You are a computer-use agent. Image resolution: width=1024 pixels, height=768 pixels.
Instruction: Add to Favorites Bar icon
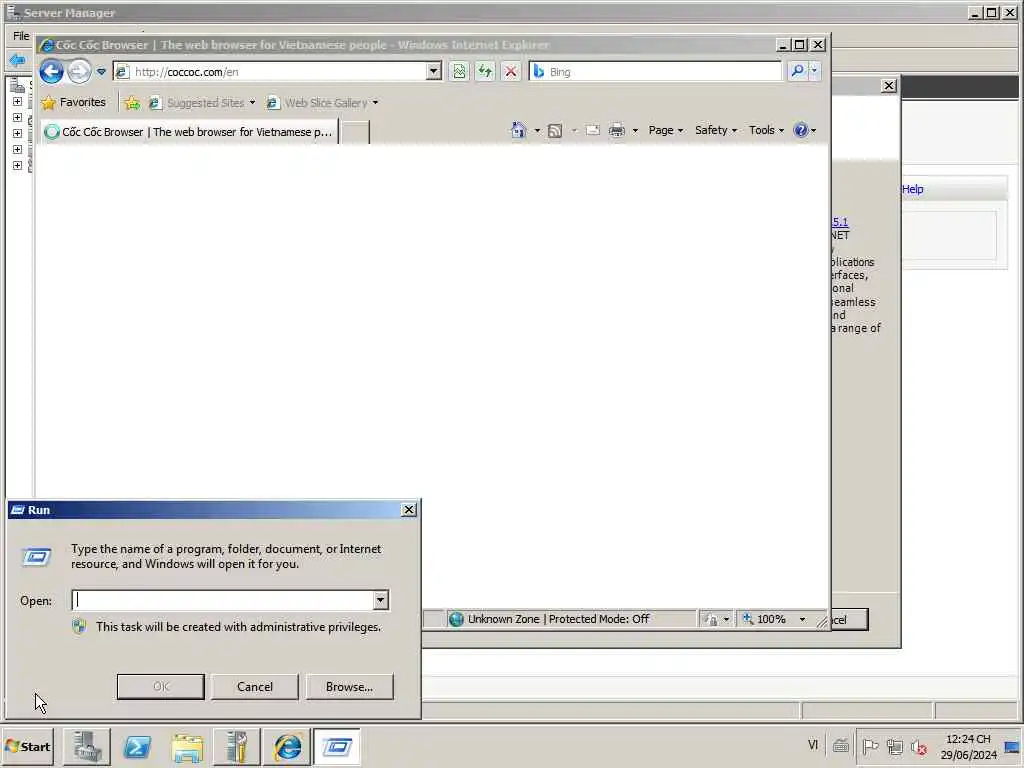tap(132, 103)
